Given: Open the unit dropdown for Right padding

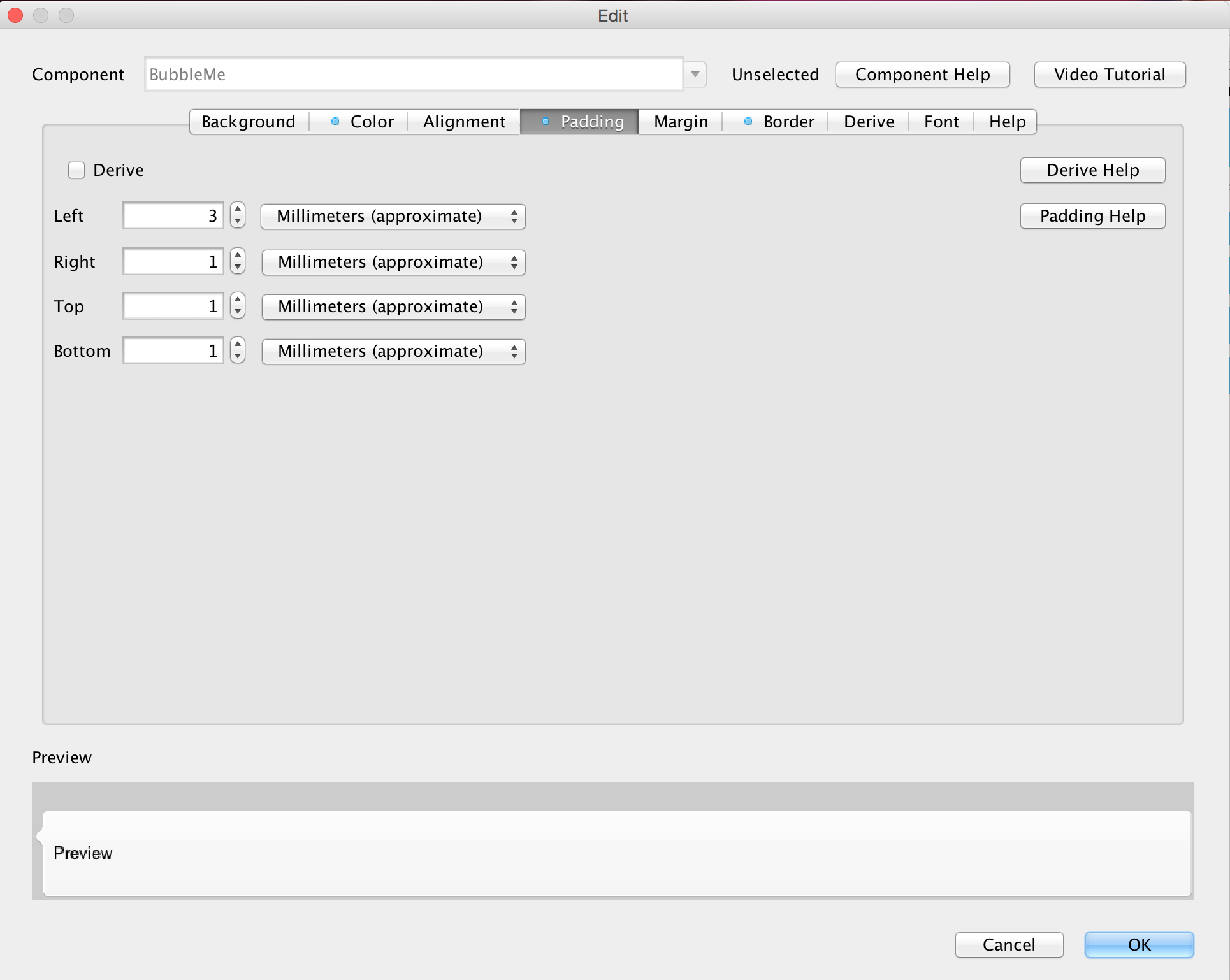Looking at the screenshot, I should point(393,262).
